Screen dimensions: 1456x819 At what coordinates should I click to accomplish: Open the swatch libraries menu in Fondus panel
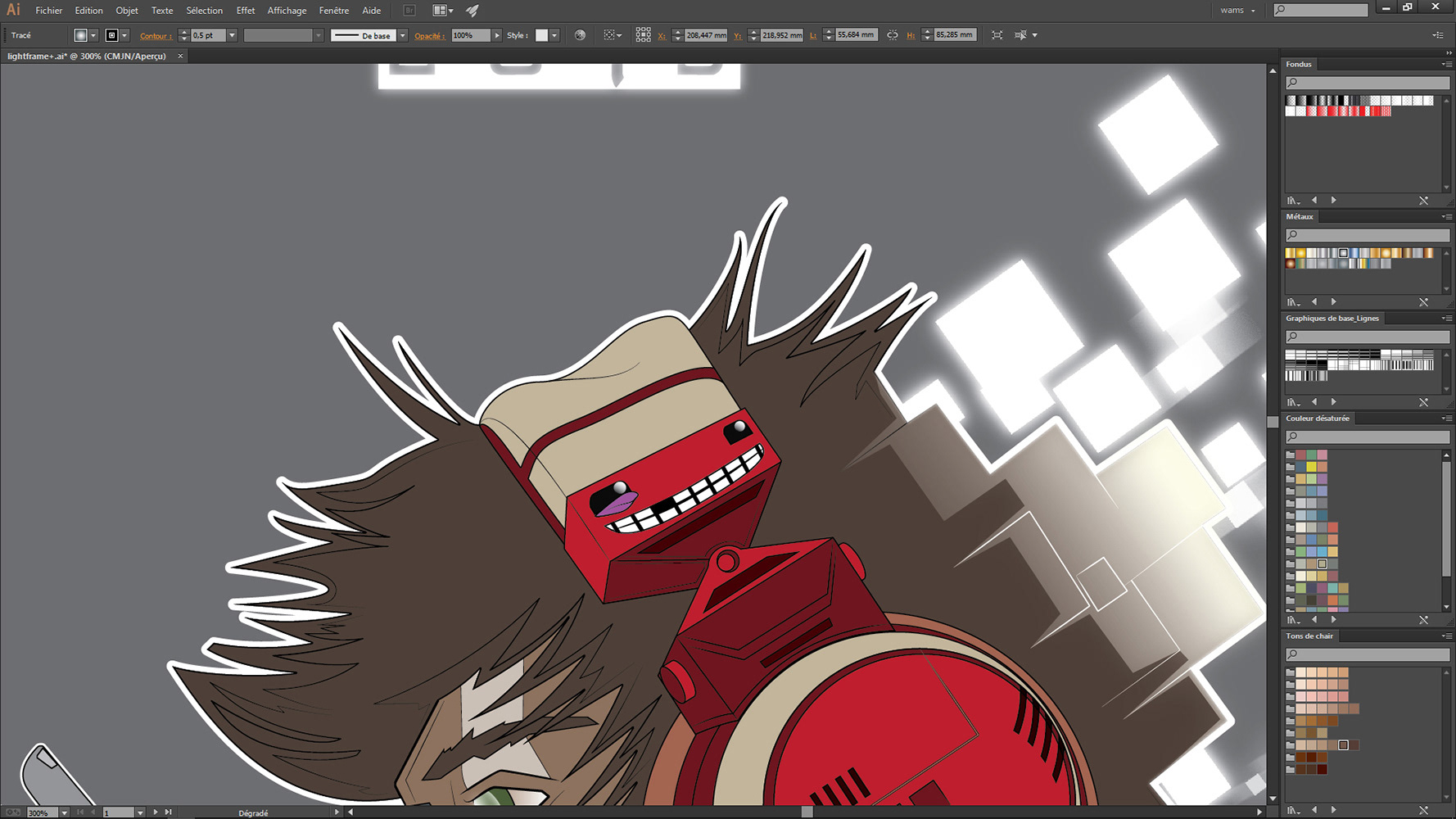coord(1293,201)
